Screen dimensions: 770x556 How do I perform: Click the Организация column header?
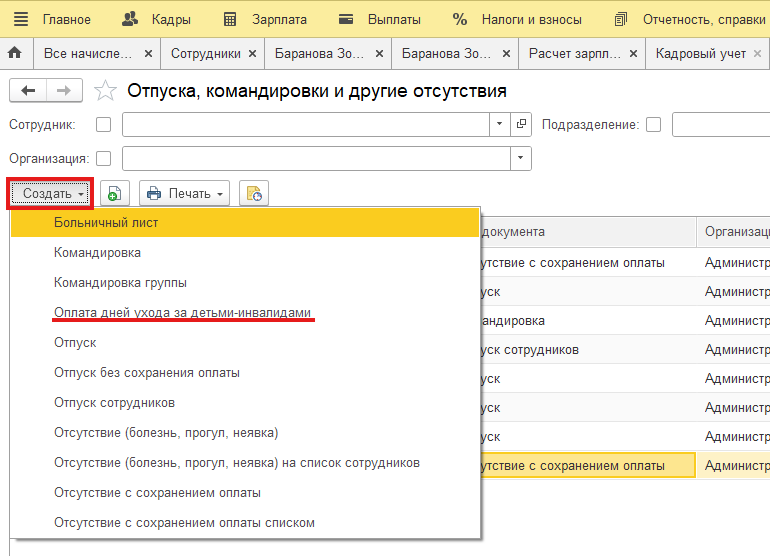[x=734, y=231]
